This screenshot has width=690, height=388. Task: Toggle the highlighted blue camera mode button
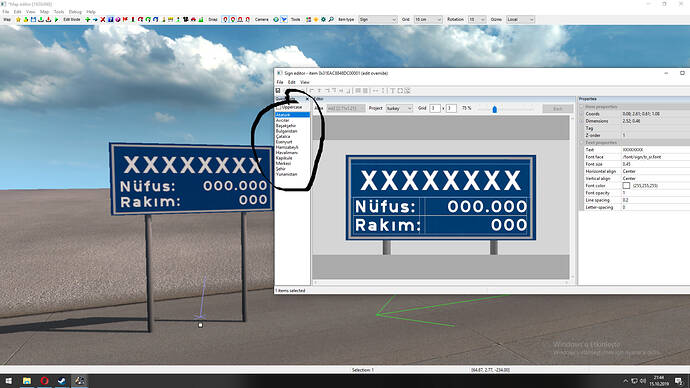coord(284,19)
